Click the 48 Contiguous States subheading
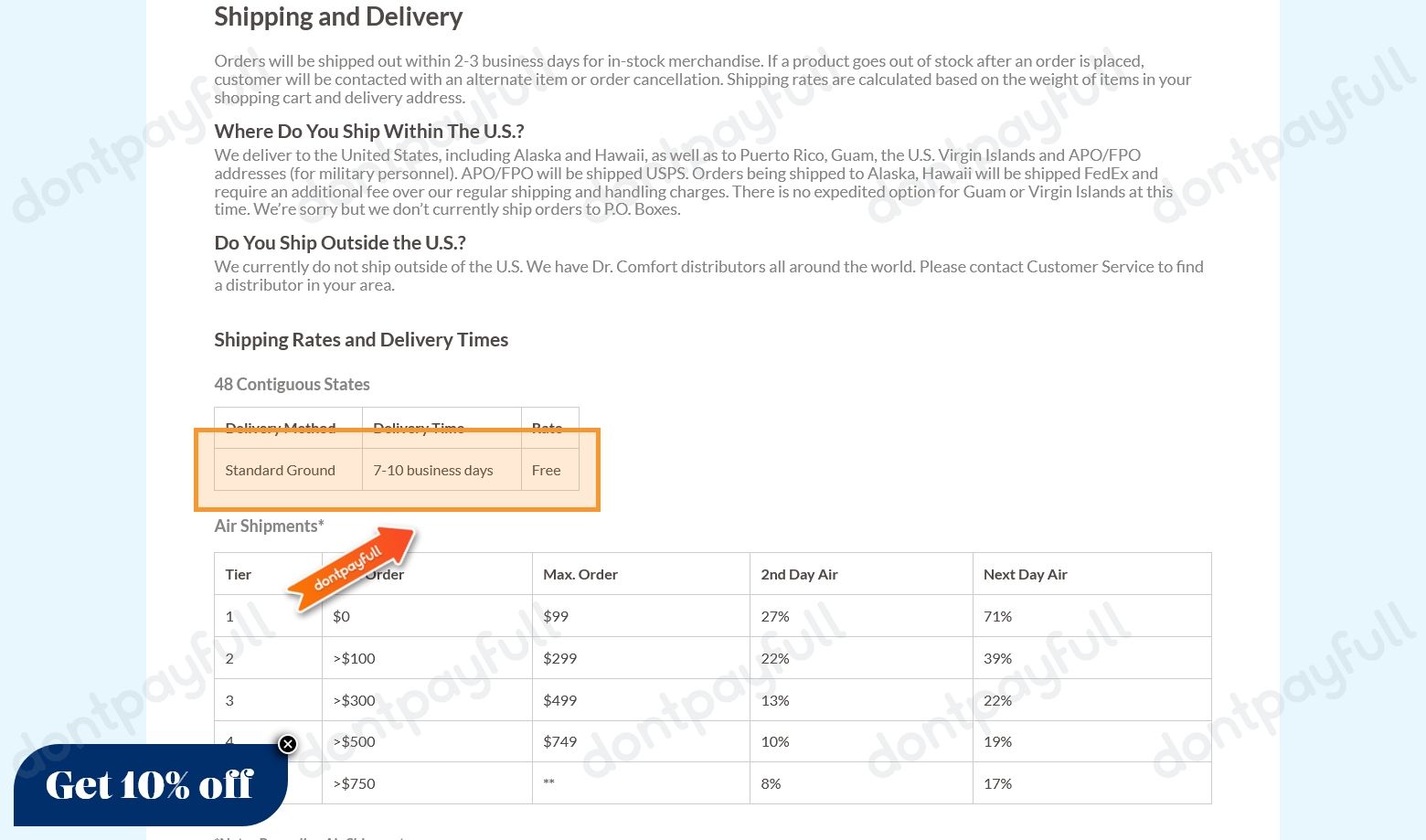Image resolution: width=1426 pixels, height=840 pixels. click(x=292, y=384)
